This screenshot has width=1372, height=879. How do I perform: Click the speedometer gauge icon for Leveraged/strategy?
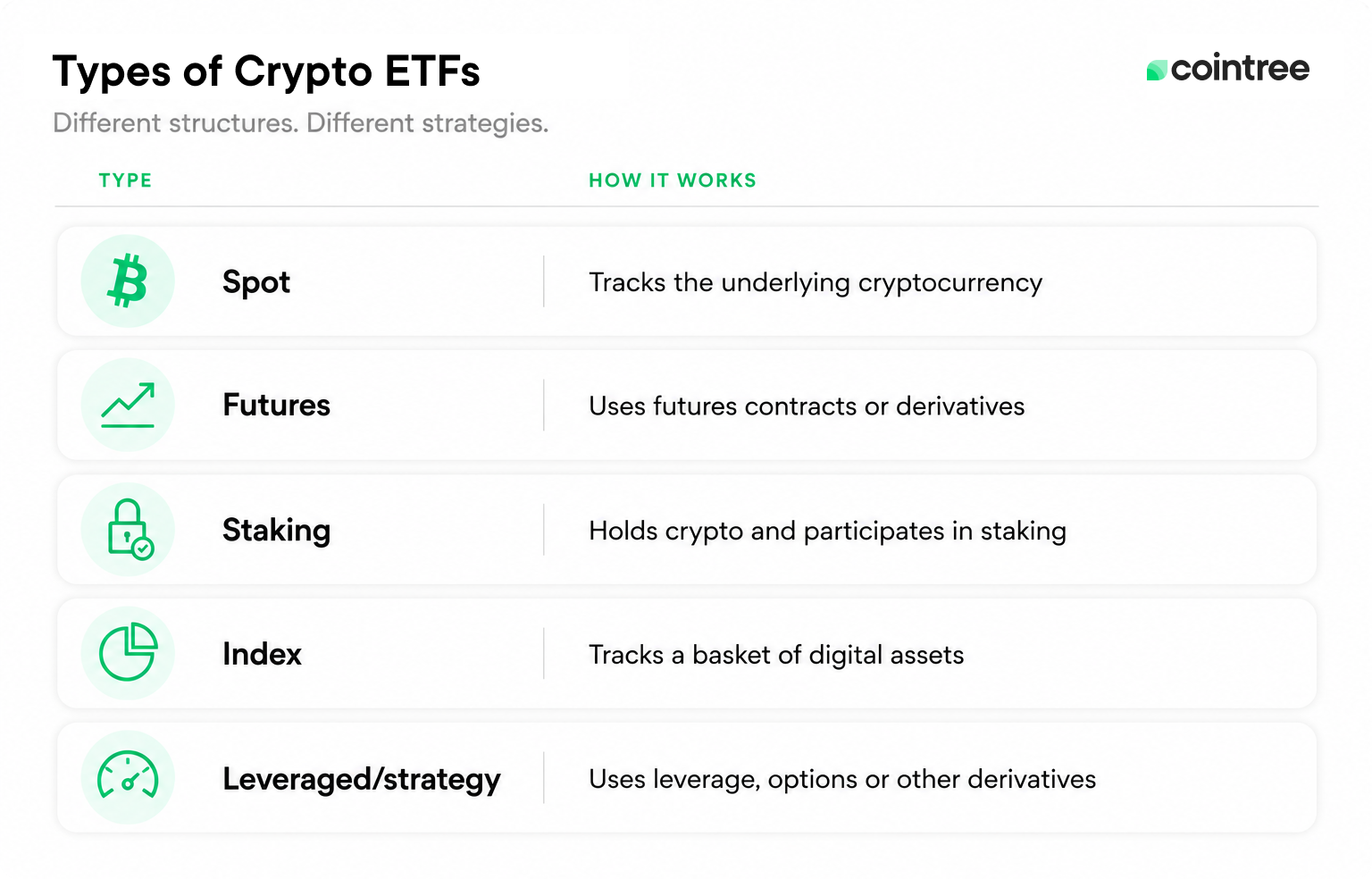(x=128, y=775)
